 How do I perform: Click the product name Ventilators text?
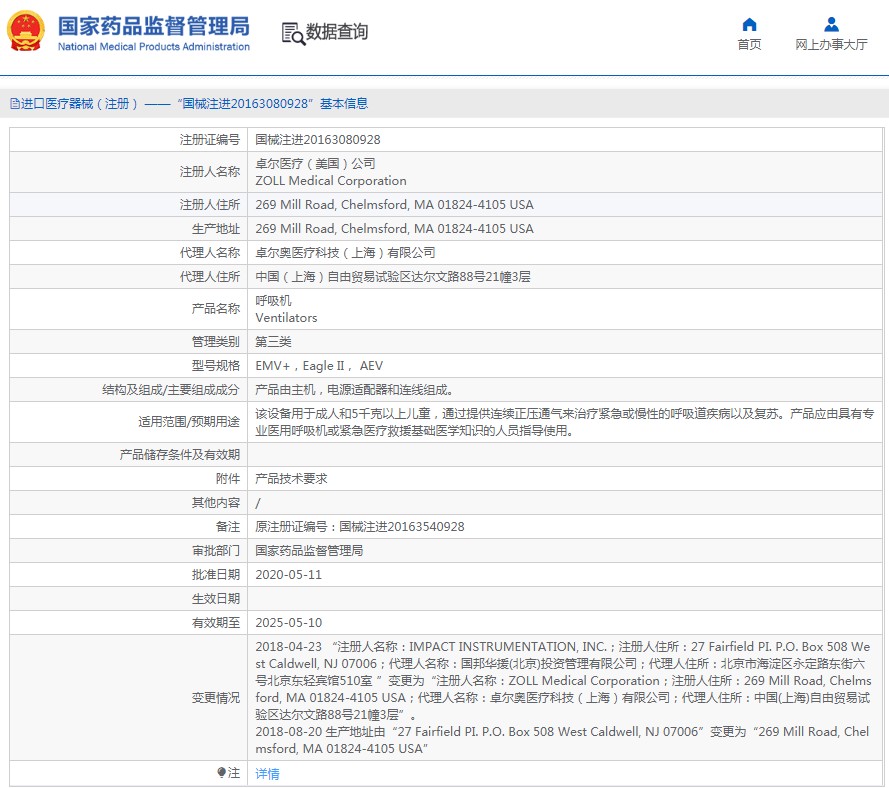286,318
